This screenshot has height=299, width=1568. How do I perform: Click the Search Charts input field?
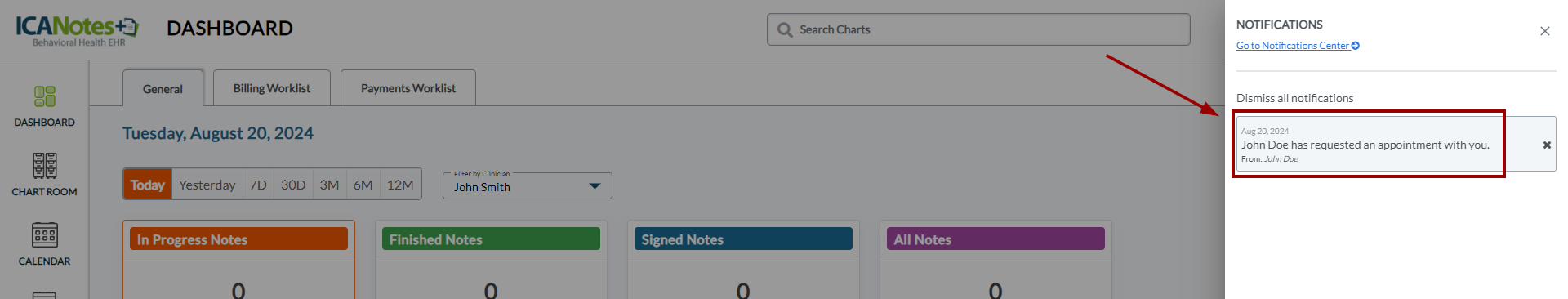pos(978,29)
